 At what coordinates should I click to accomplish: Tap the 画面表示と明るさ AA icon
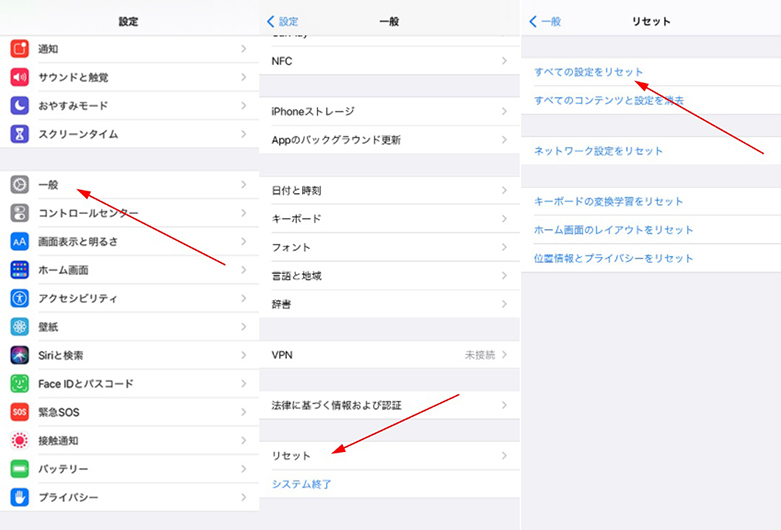coord(19,242)
